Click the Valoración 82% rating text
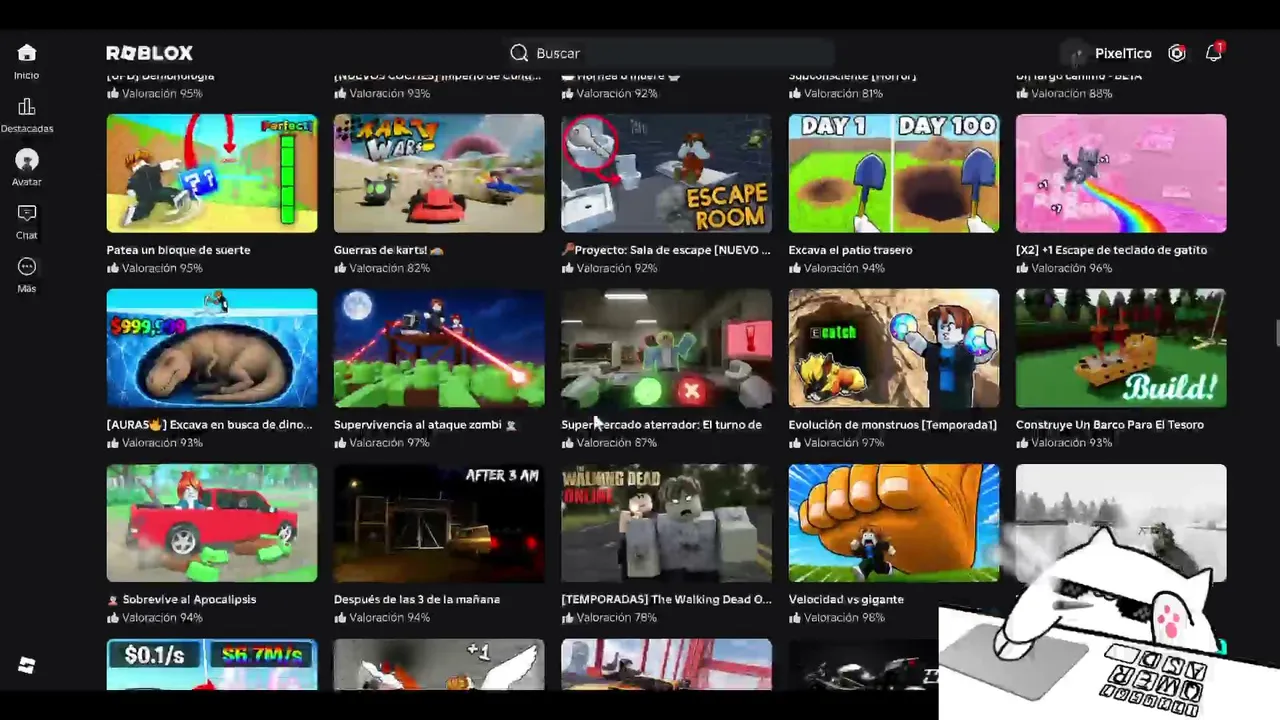The image size is (1280, 720). click(x=390, y=268)
